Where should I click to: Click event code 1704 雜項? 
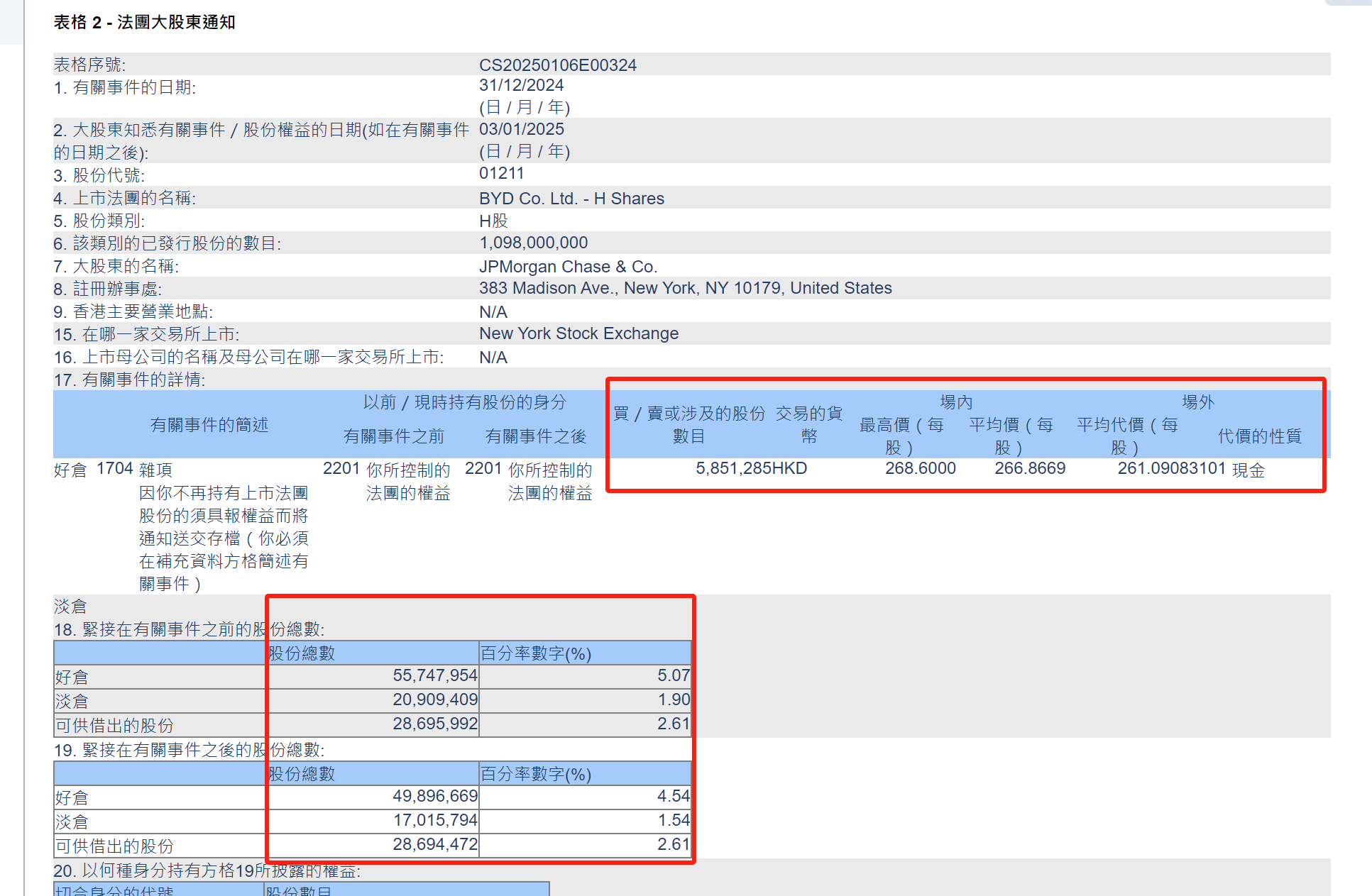[x=134, y=469]
